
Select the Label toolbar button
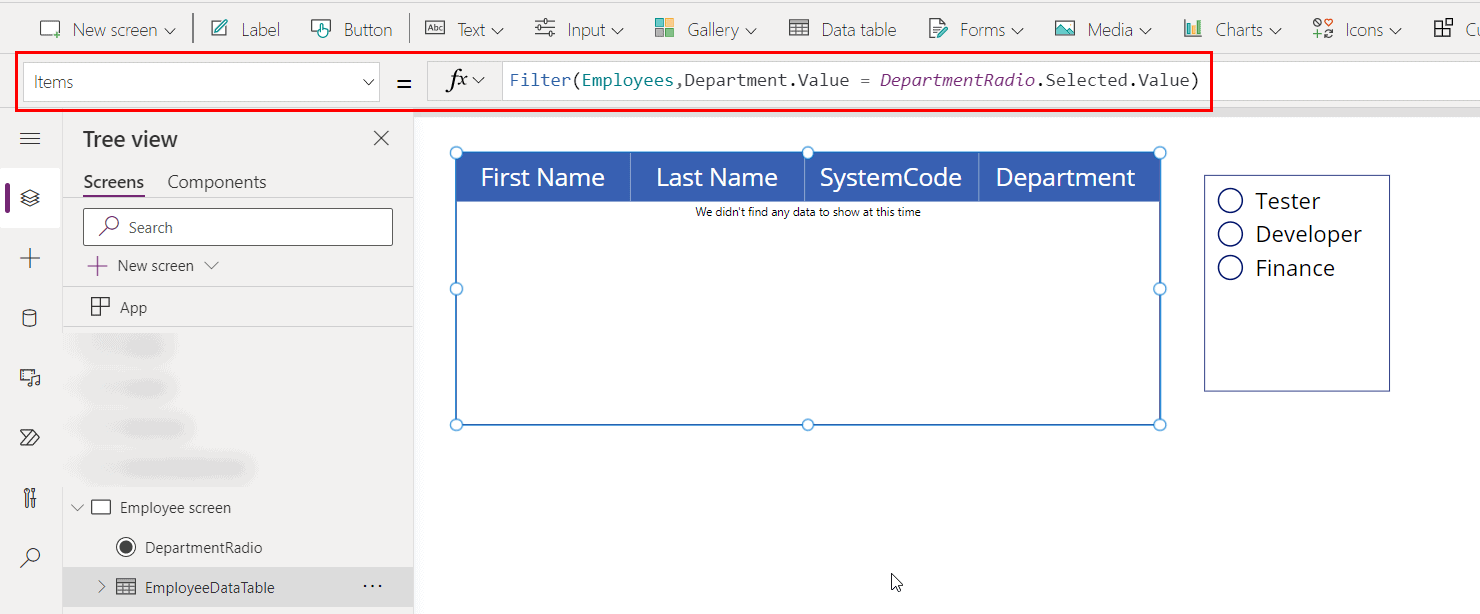tap(243, 29)
